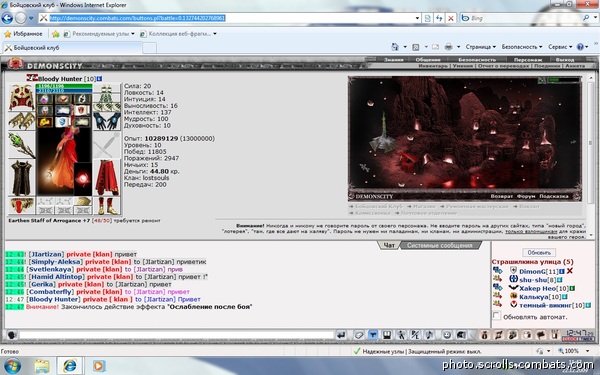Open the smiley emoticons icon
Screen dimensions: 600x375
pyautogui.click(x=447, y=335)
